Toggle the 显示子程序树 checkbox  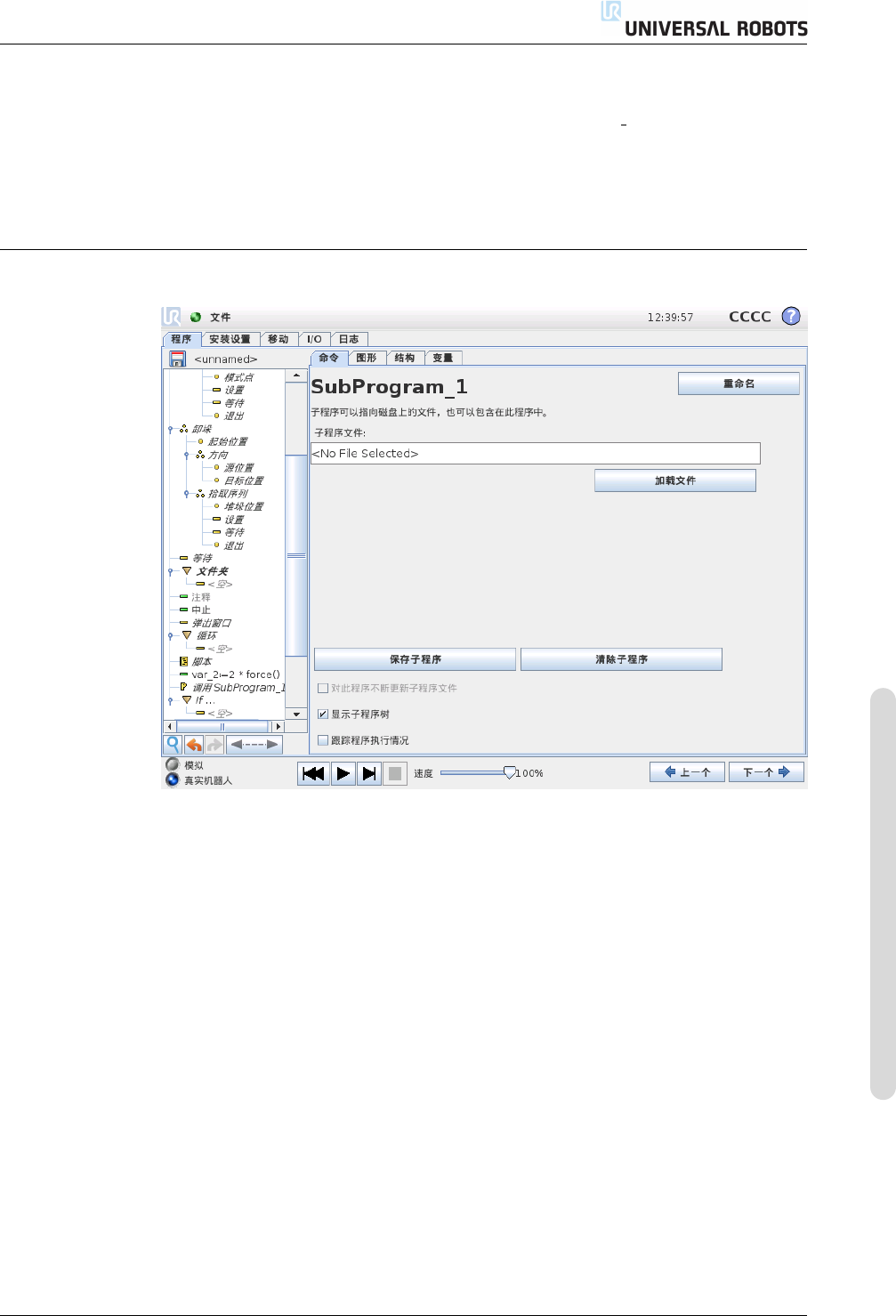coord(323,714)
